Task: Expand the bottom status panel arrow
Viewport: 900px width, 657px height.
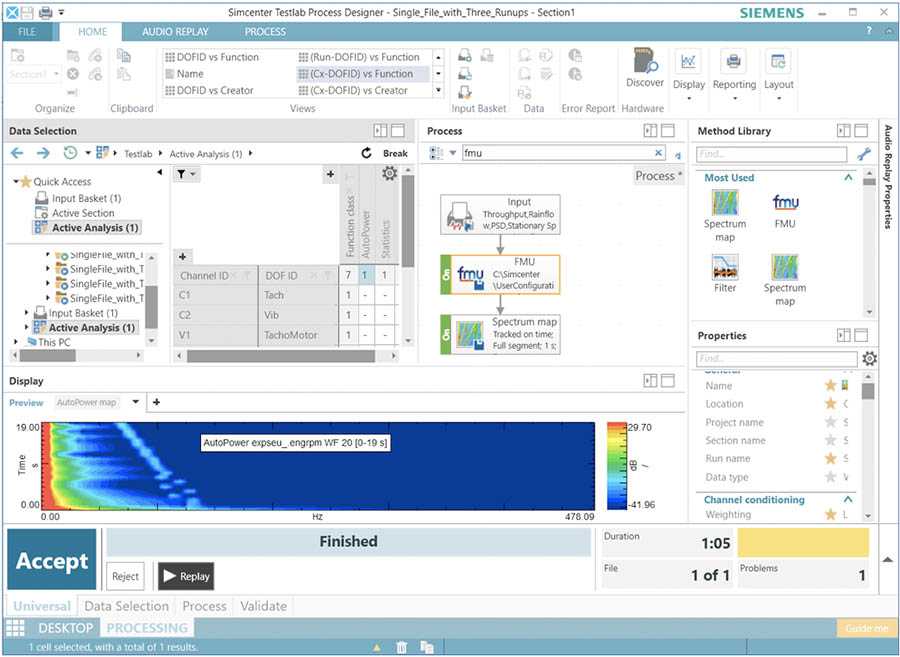Action: click(x=887, y=559)
